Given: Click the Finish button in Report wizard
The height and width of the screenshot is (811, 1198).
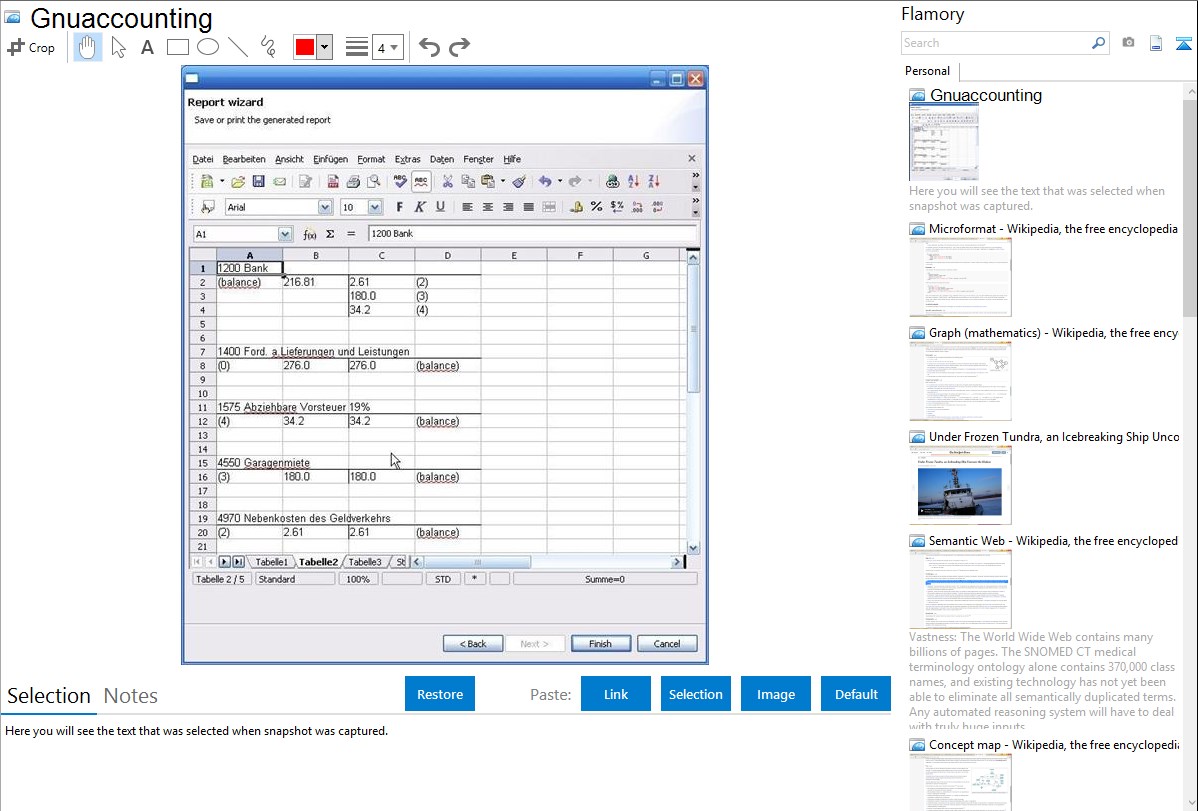Looking at the screenshot, I should pos(601,644).
